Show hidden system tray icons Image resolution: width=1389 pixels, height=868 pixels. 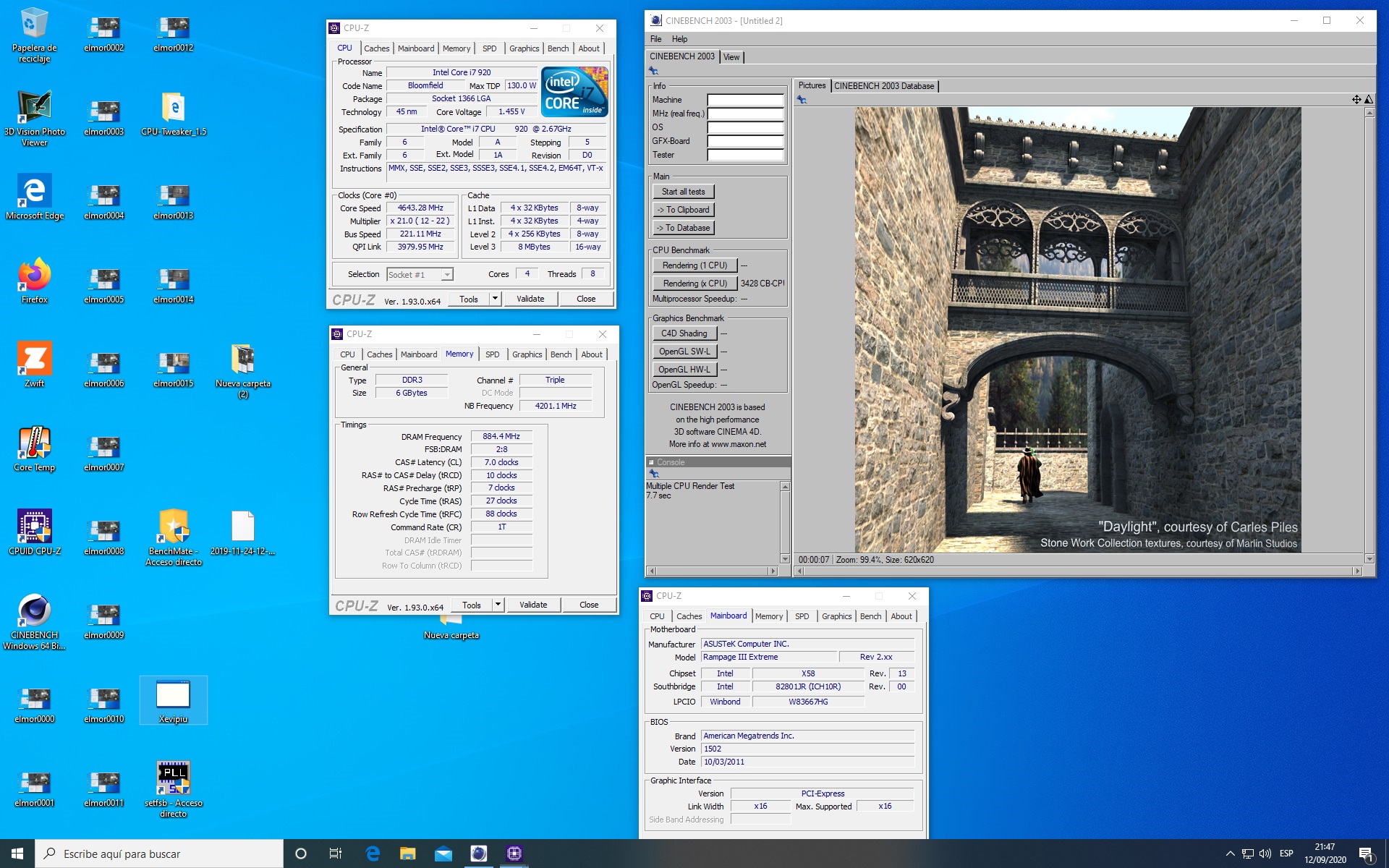tap(1230, 854)
